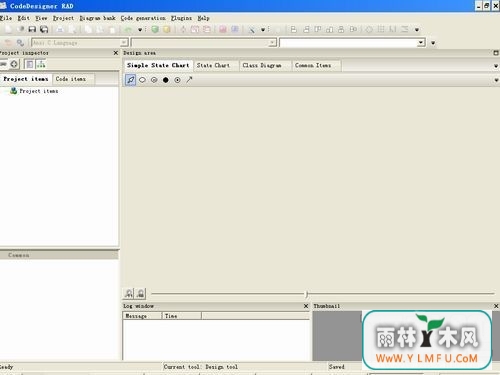Select the circled dot final state tool

177,80
